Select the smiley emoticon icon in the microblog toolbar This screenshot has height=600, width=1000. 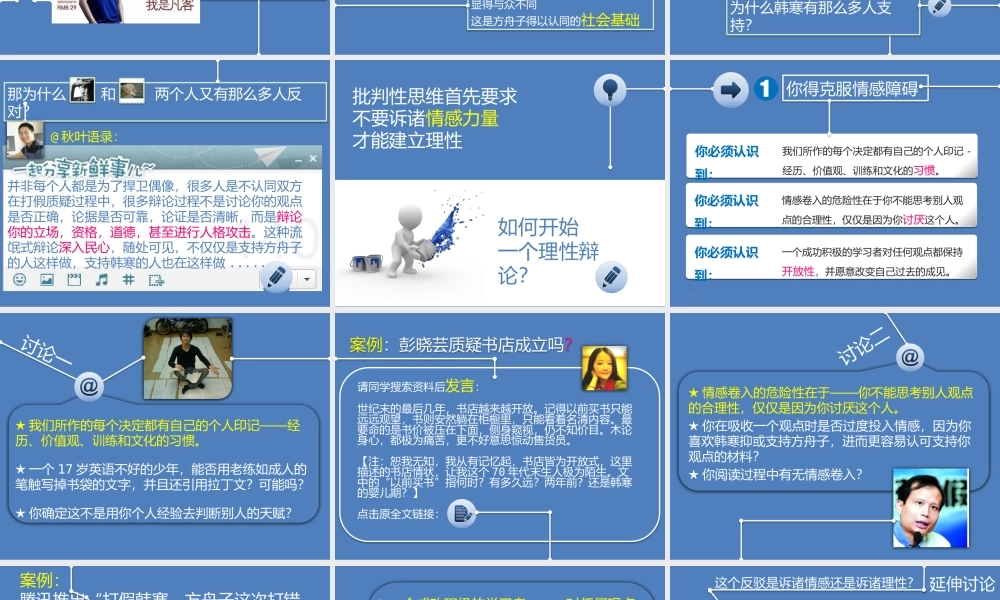[x=20, y=279]
